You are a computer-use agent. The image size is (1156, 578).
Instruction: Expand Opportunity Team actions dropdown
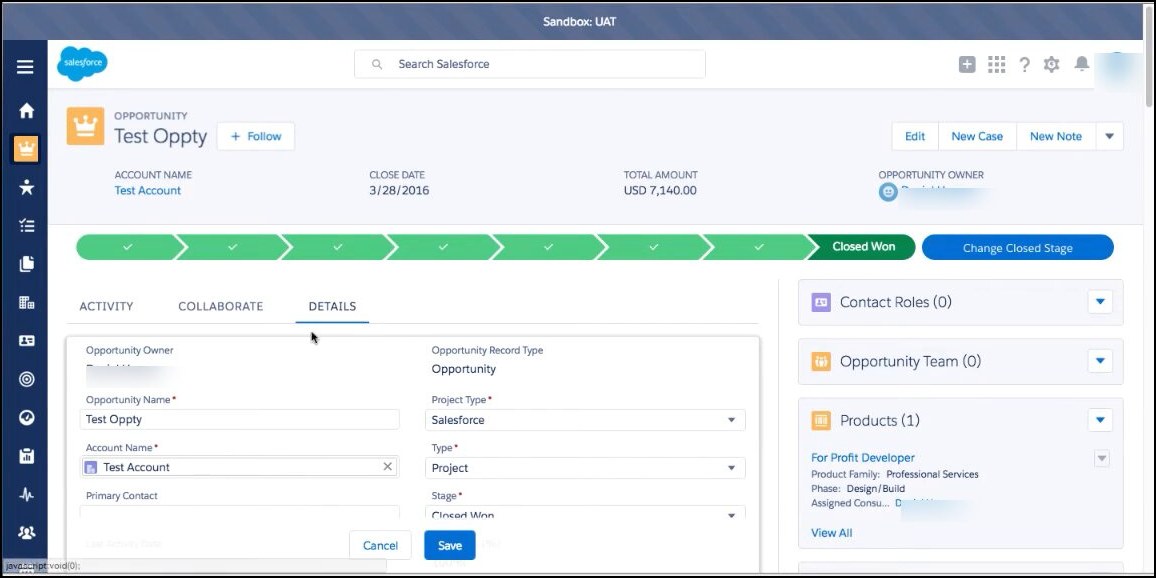pyautogui.click(x=1100, y=361)
